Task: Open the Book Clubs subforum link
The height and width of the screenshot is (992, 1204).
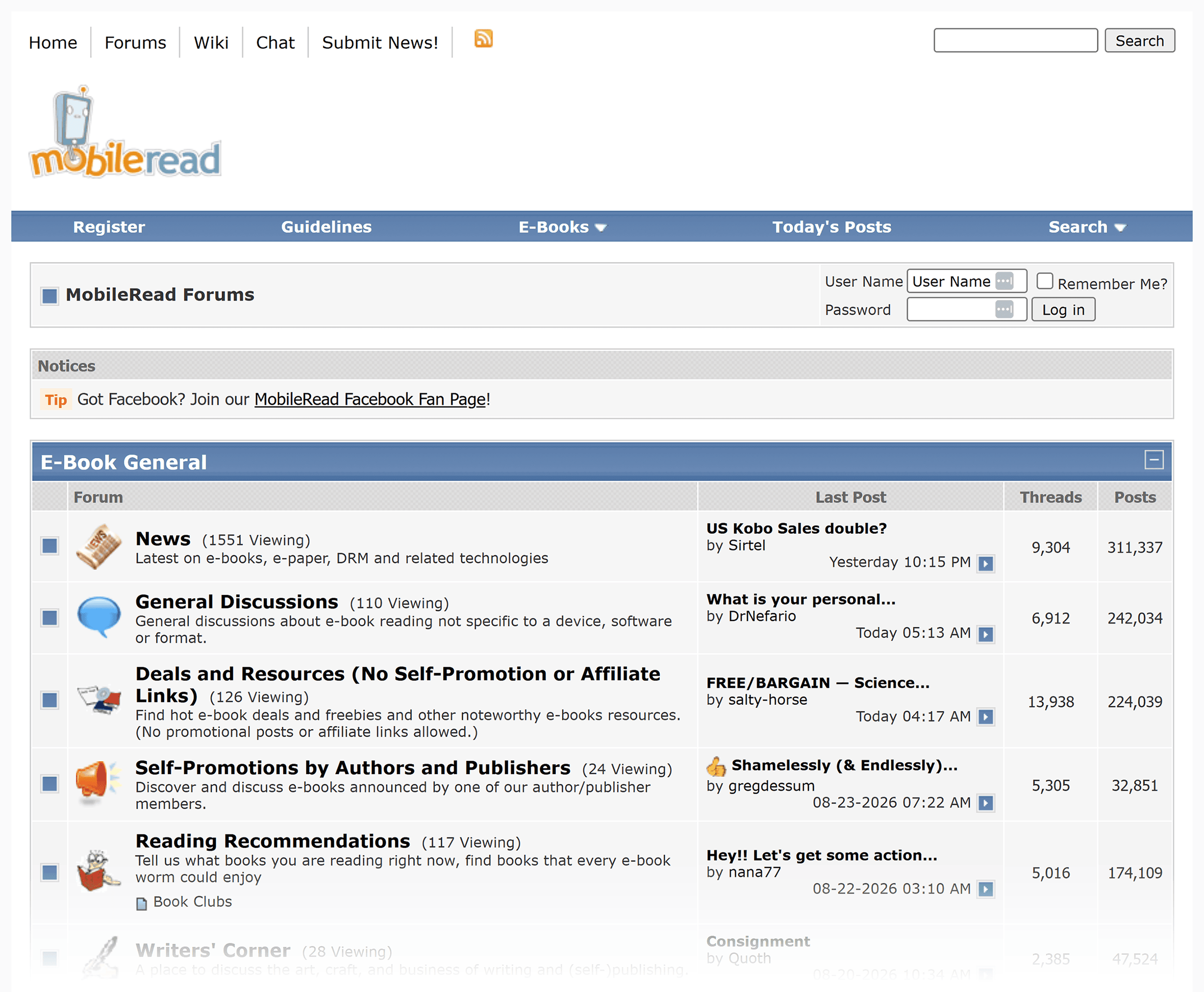Action: tap(193, 902)
